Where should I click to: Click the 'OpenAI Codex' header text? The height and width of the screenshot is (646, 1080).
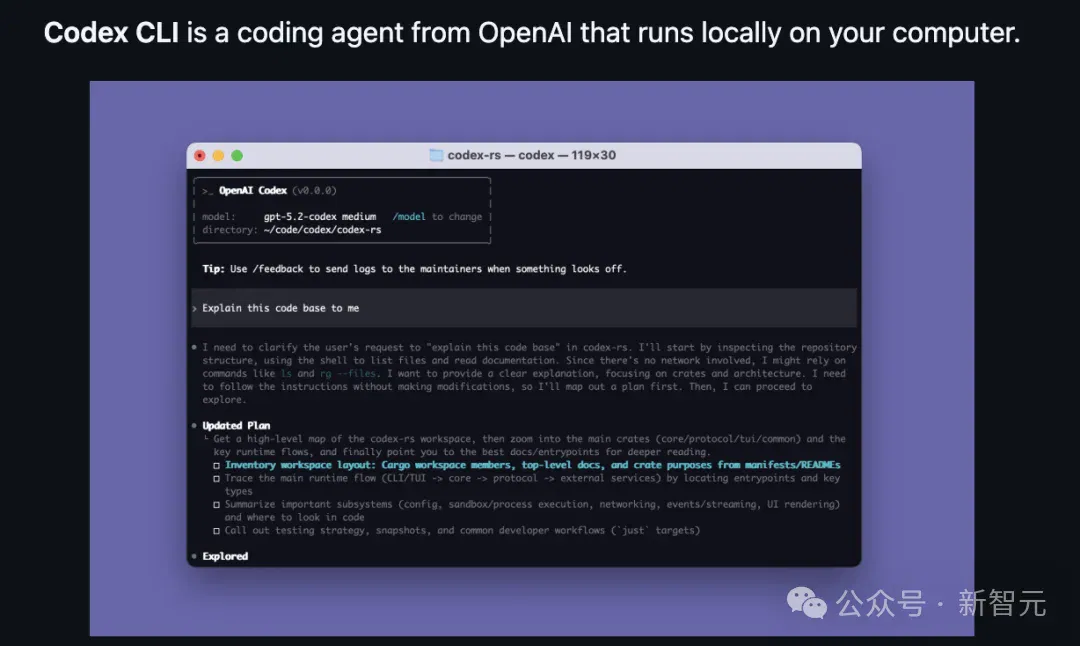pyautogui.click(x=253, y=191)
